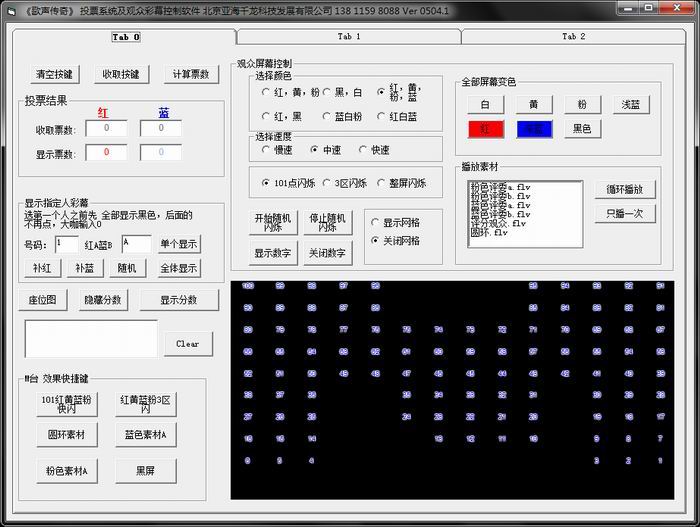700x527 pixels.
Task: Choose the 快速 speed option
Action: tap(363, 150)
